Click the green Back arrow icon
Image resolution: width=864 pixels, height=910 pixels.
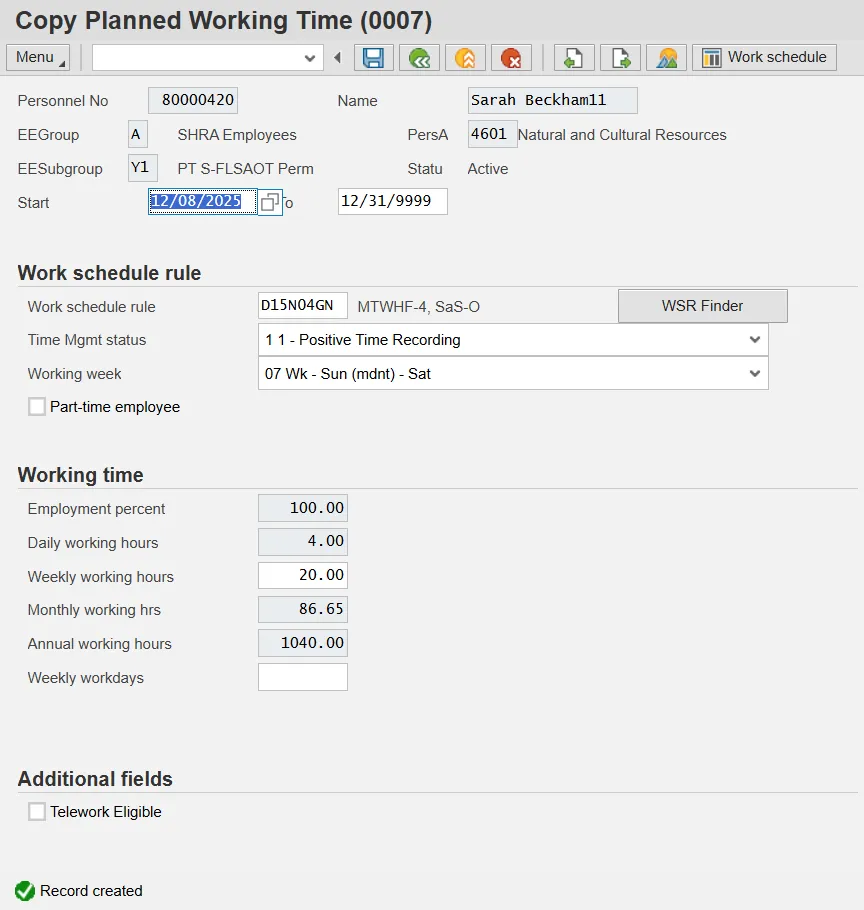click(420, 57)
